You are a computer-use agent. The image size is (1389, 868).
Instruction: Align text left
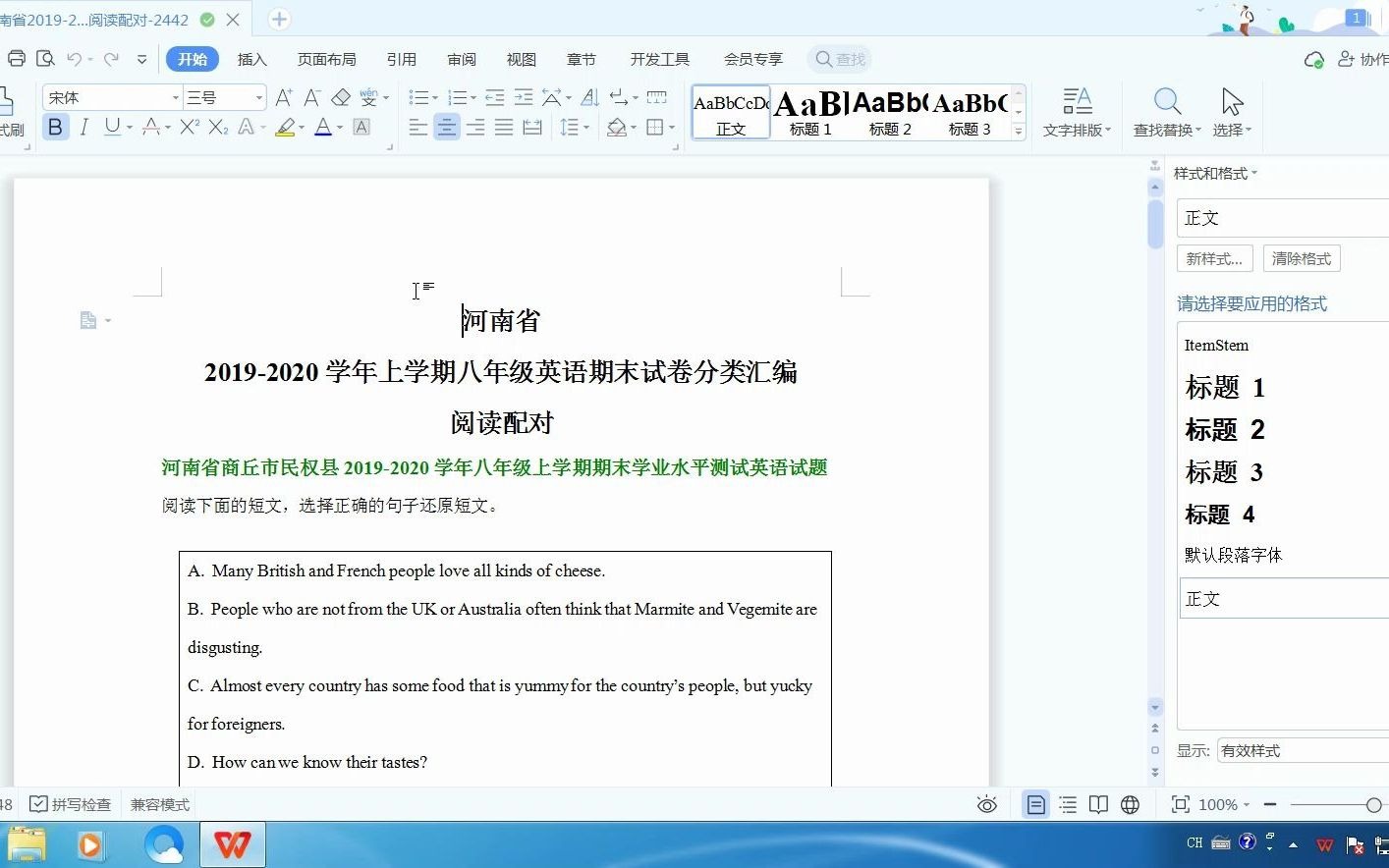point(418,127)
